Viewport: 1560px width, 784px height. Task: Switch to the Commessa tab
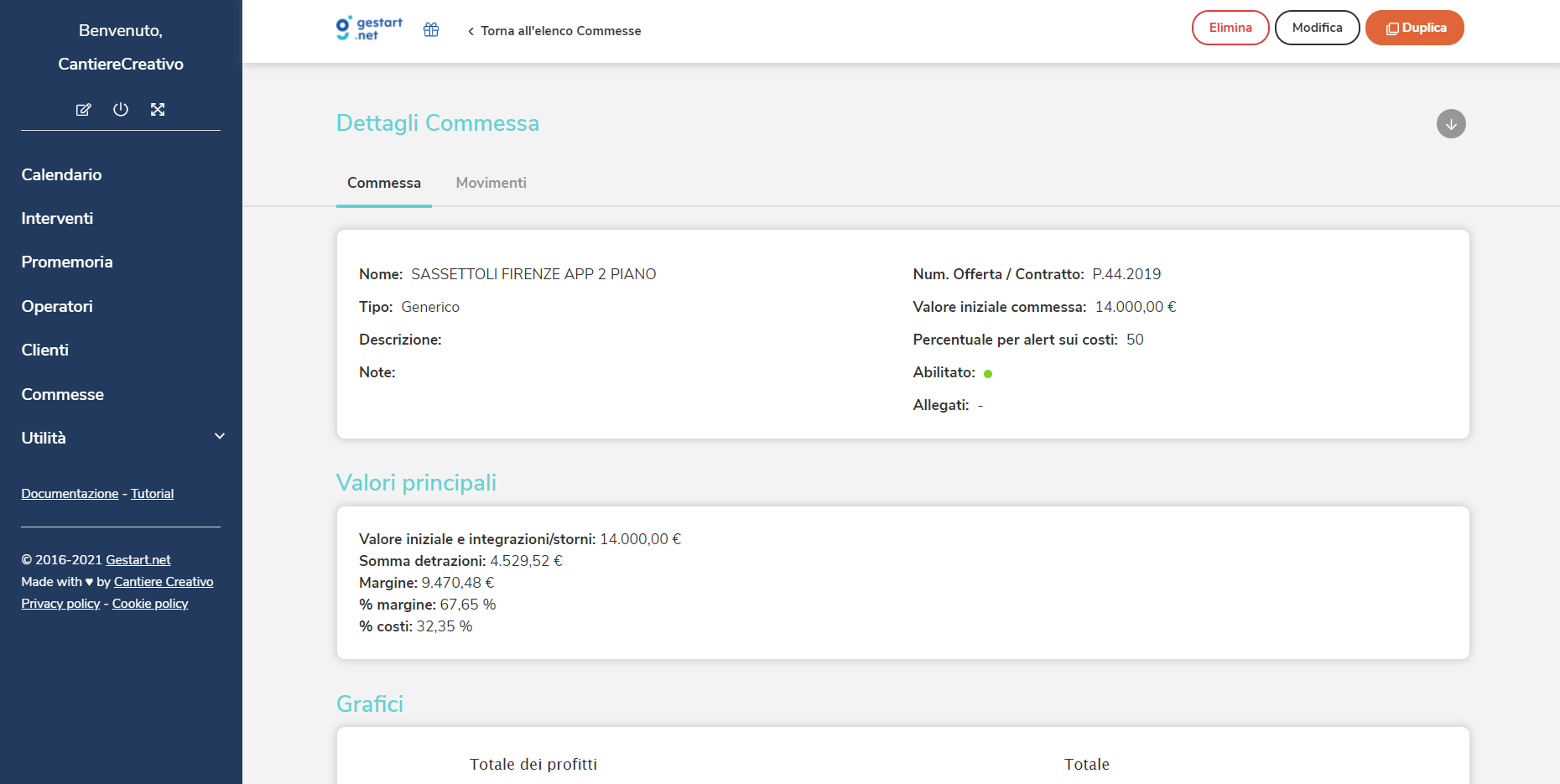point(384,183)
